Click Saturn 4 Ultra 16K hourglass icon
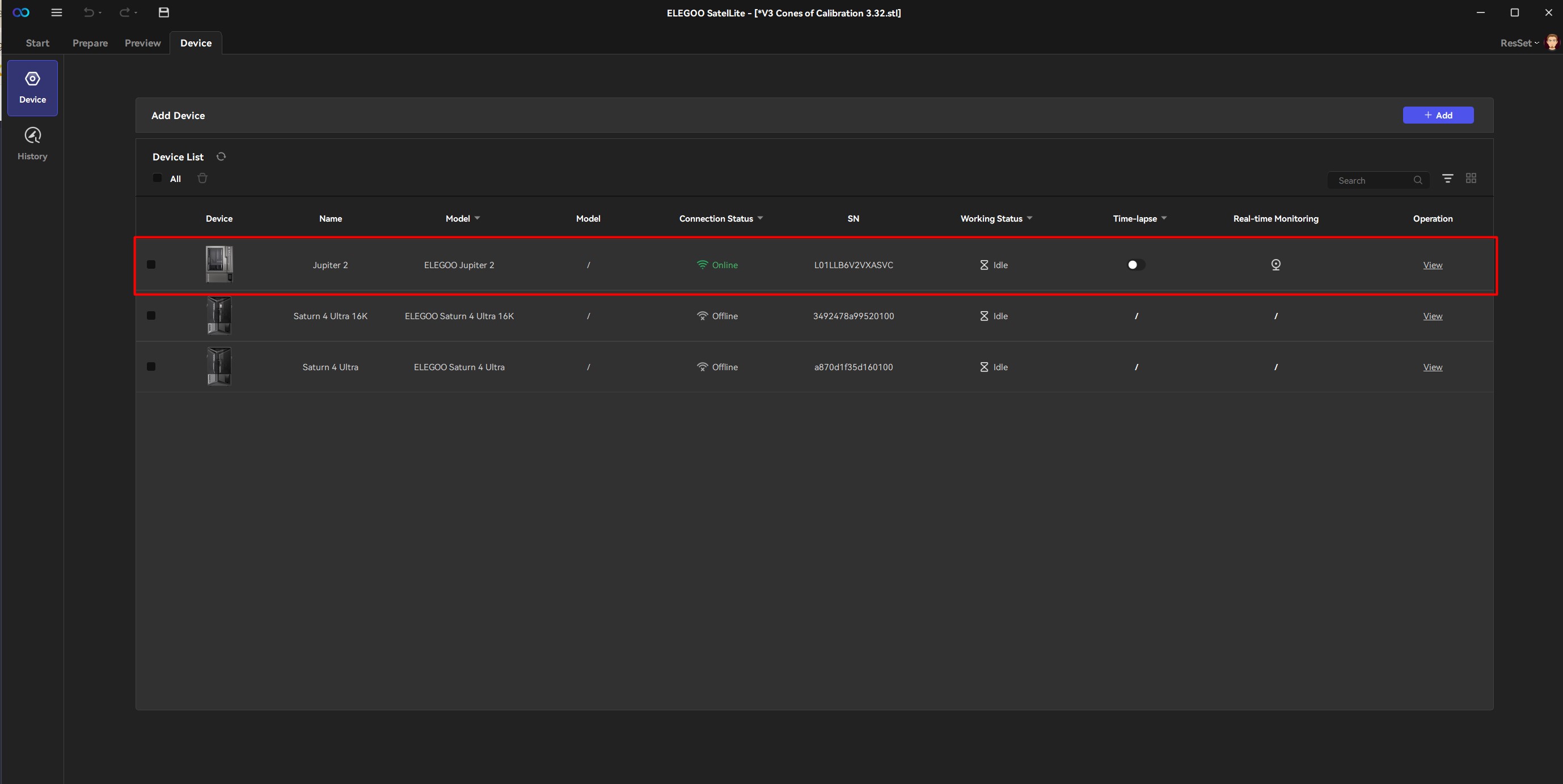The height and width of the screenshot is (784, 1563). click(984, 316)
